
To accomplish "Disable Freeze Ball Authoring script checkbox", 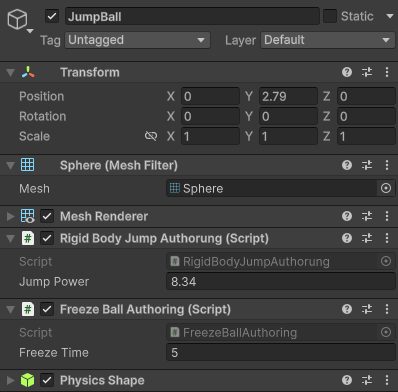I will (x=47, y=309).
